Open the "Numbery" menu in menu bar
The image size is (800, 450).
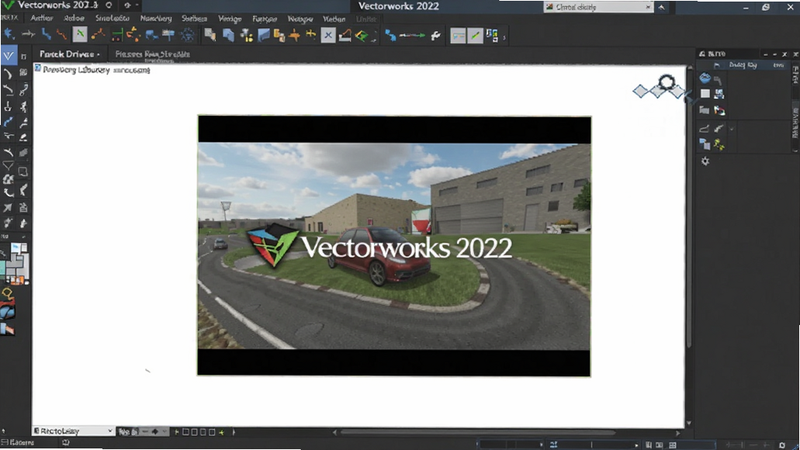(156, 18)
